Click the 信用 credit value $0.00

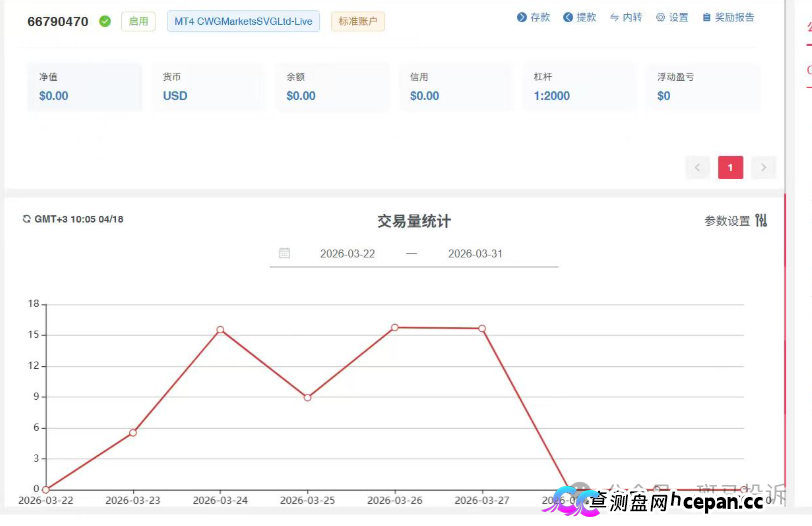[425, 96]
